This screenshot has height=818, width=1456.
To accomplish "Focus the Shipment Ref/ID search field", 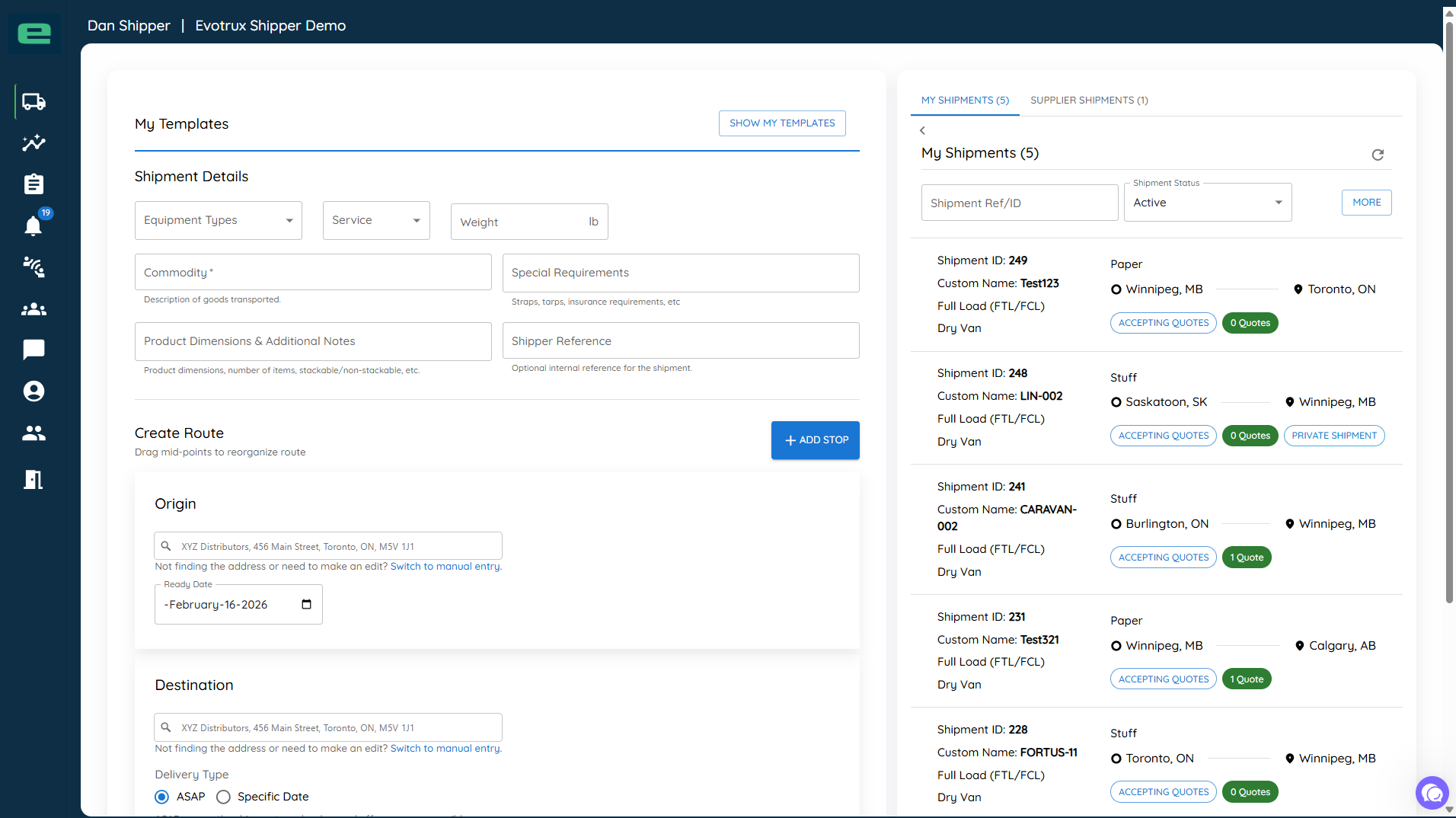I will coord(1019,203).
